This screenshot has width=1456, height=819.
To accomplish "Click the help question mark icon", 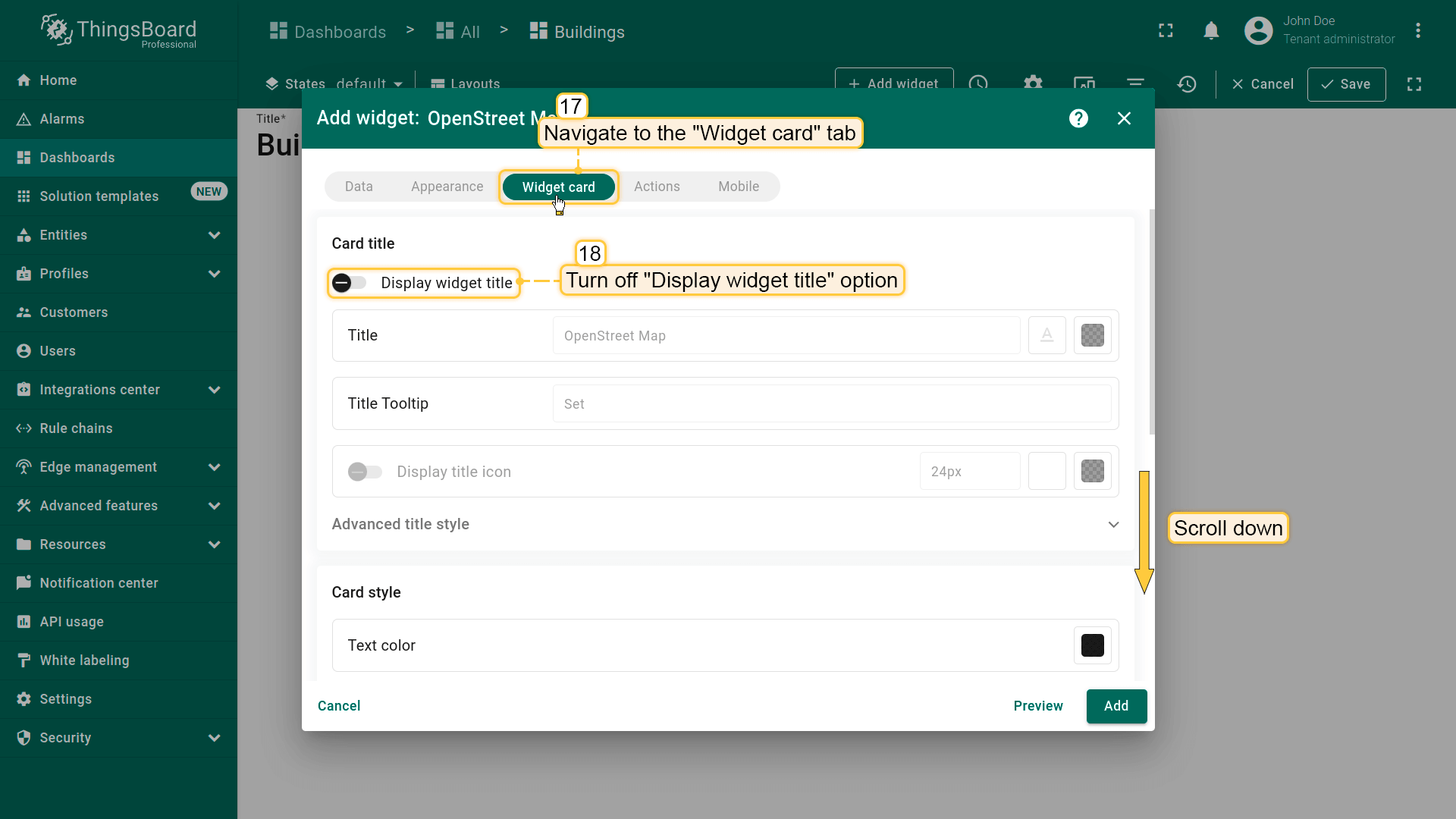I will pyautogui.click(x=1078, y=118).
